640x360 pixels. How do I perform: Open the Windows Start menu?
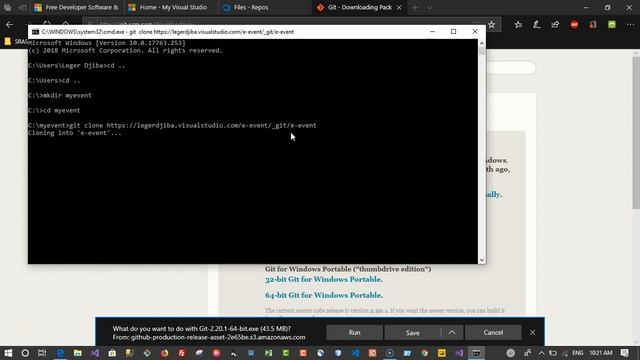click(x=8, y=353)
